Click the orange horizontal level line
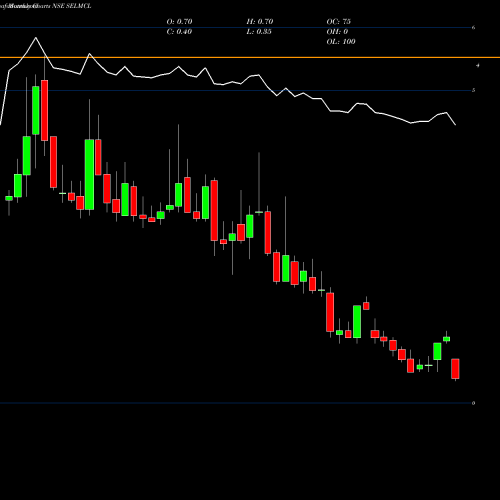This screenshot has width=500, height=500. [250, 58]
